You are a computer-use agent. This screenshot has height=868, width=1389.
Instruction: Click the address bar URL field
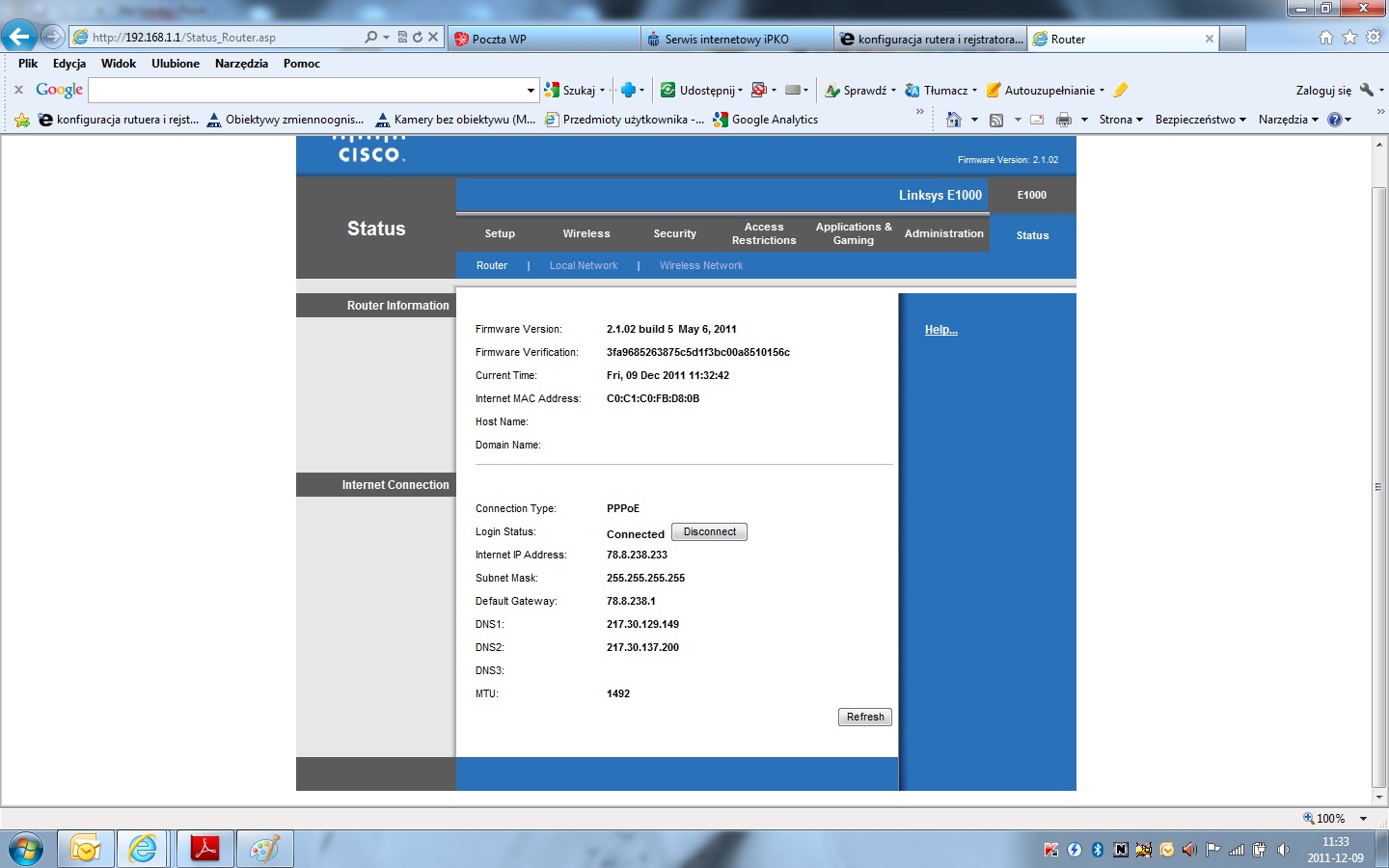pos(217,38)
